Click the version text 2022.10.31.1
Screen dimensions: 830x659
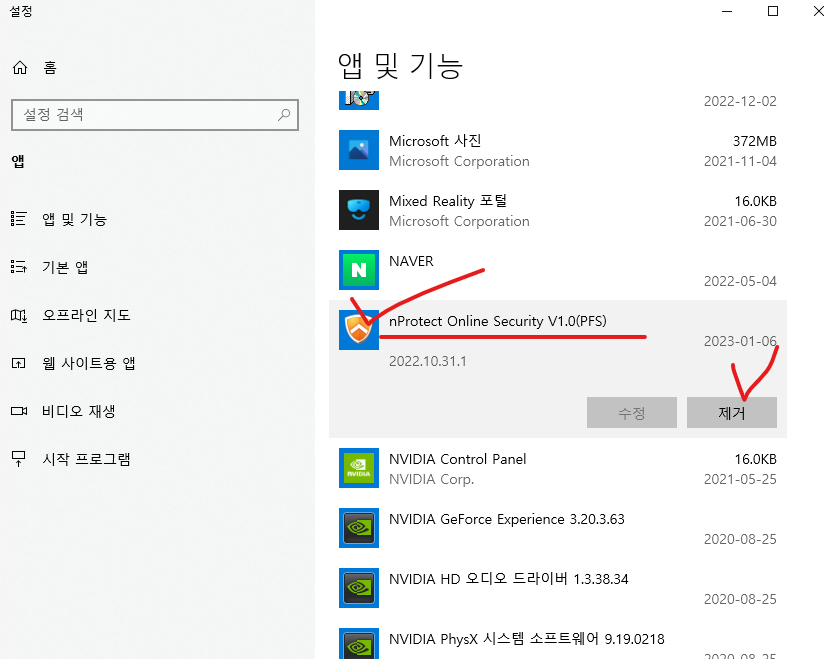coord(428,362)
